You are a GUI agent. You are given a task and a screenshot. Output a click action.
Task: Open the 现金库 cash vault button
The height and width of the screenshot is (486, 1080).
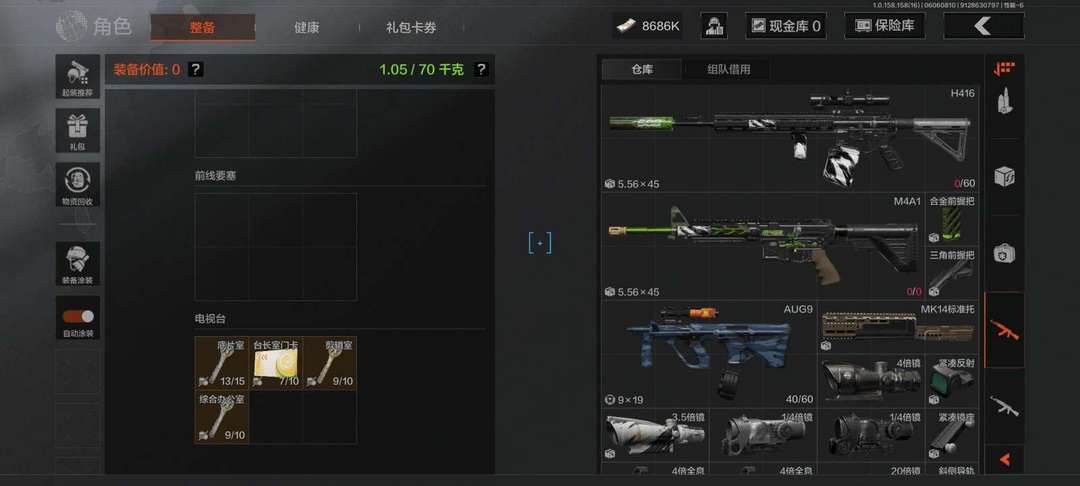786,26
